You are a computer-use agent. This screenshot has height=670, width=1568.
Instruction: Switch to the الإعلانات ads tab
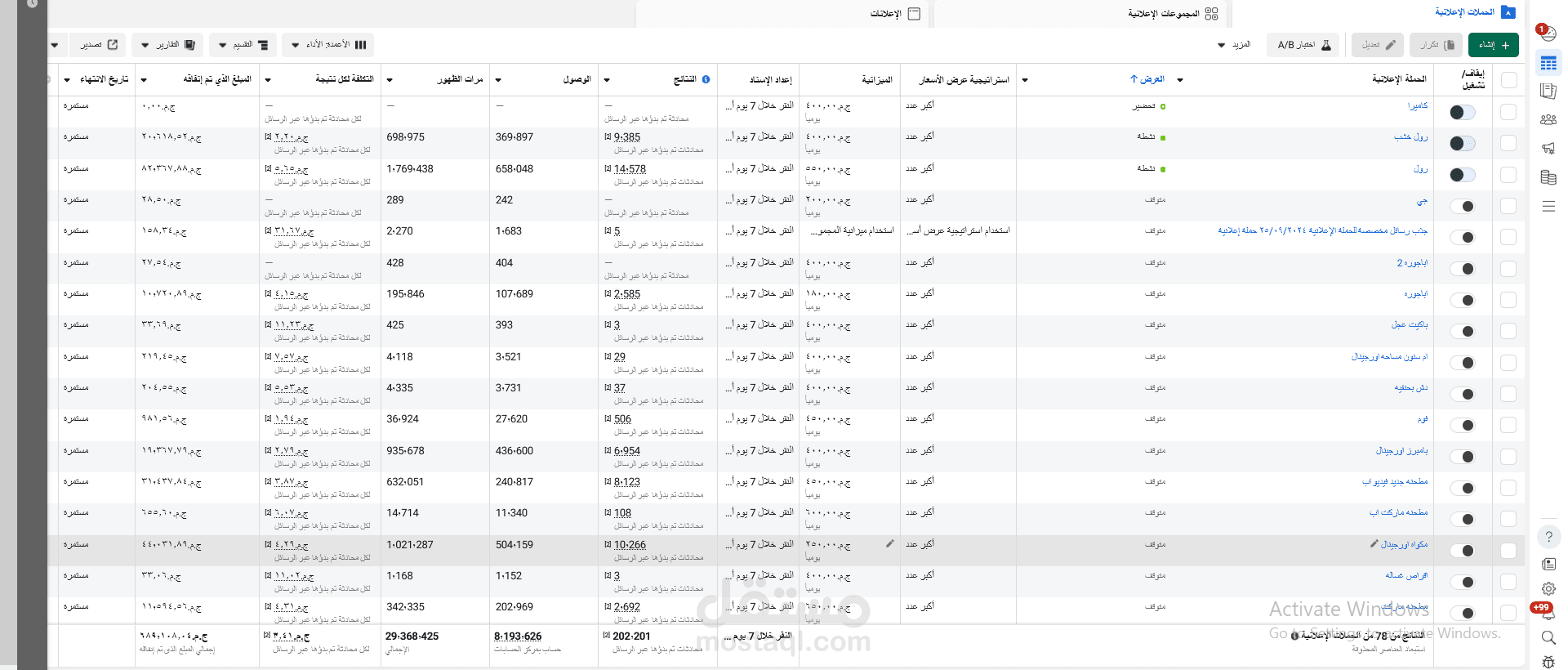point(894,14)
